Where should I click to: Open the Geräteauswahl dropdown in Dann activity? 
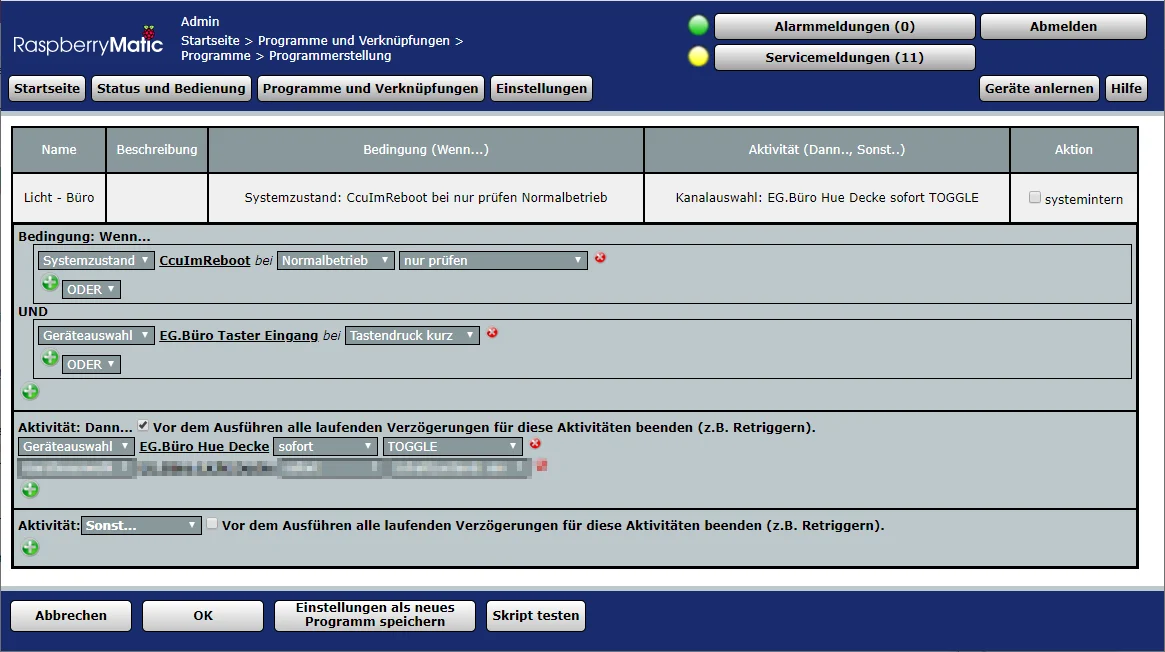(x=77, y=446)
